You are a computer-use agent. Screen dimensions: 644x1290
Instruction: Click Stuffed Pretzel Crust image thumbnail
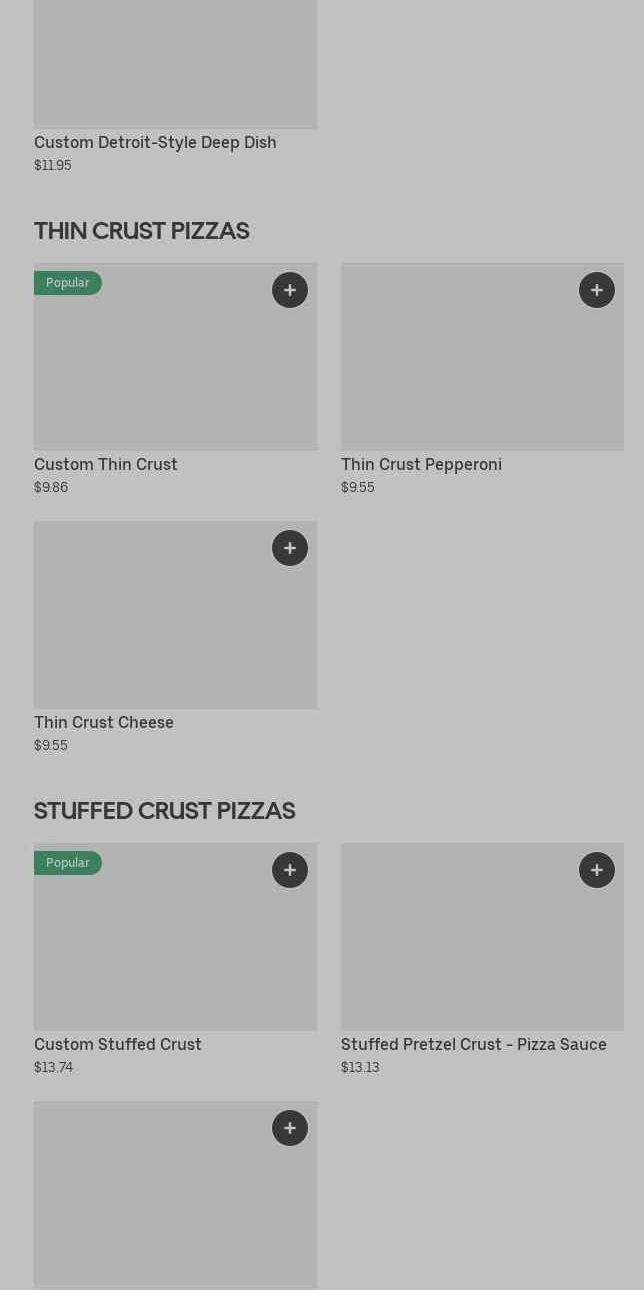(482, 950)
